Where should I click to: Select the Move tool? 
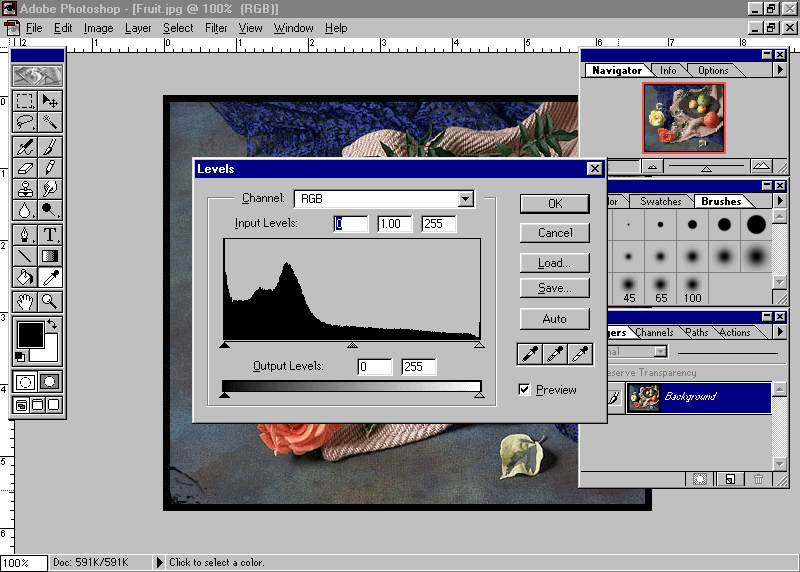pyautogui.click(x=49, y=101)
